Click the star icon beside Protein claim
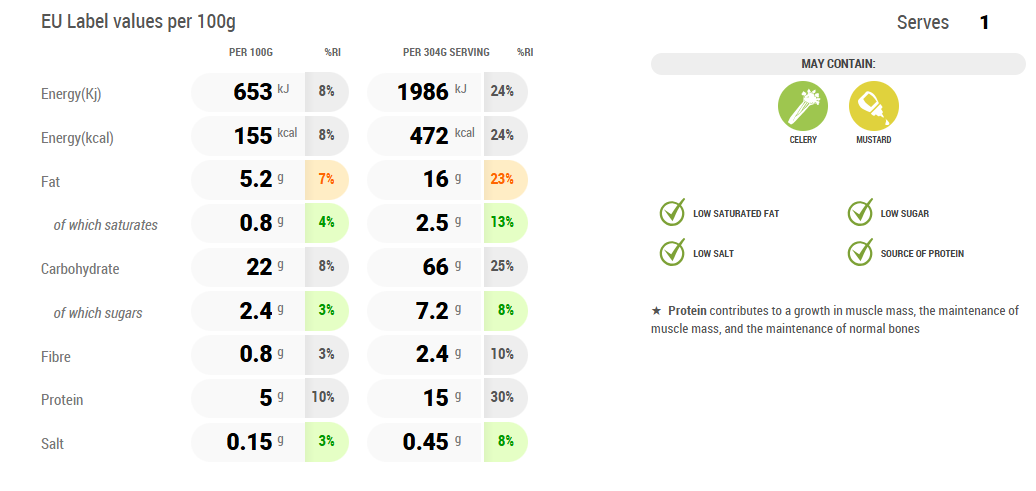 pyautogui.click(x=656, y=311)
